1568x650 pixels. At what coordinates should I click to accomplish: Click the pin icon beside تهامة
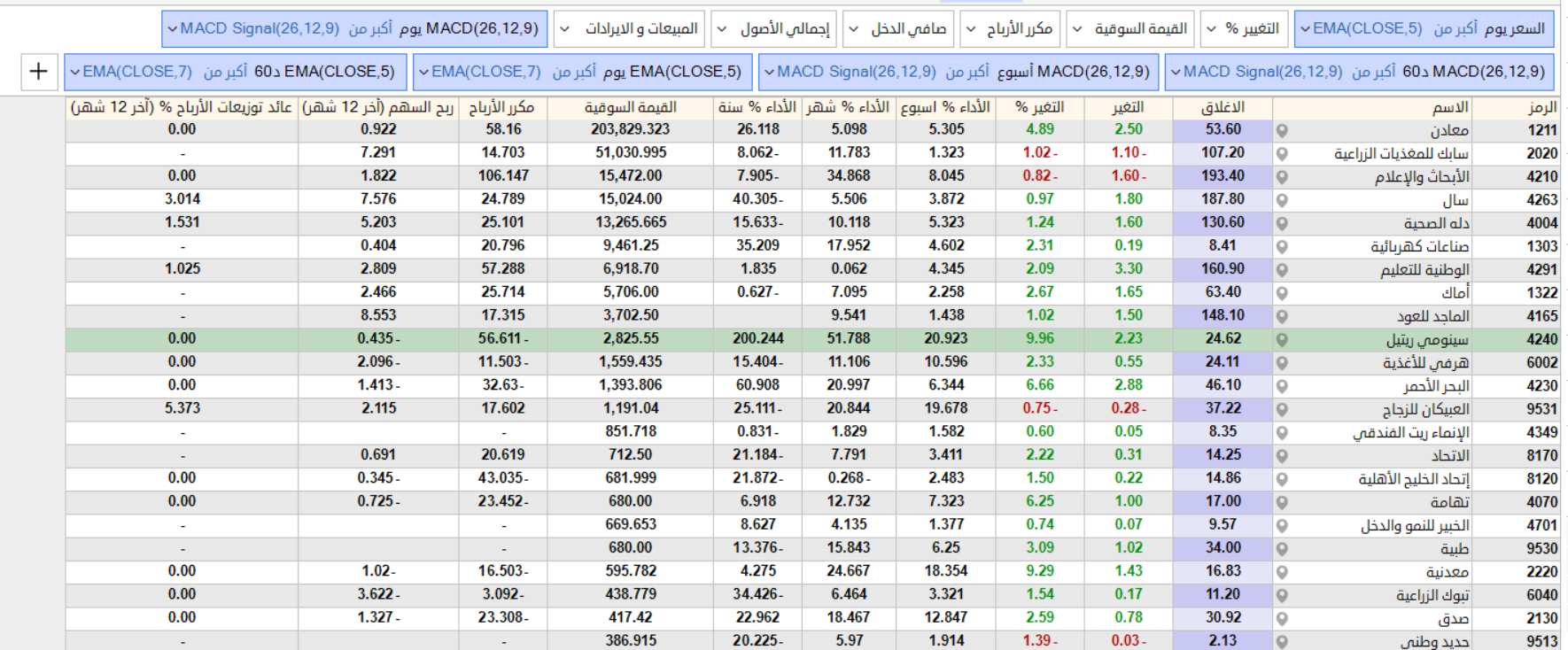(x=1282, y=502)
